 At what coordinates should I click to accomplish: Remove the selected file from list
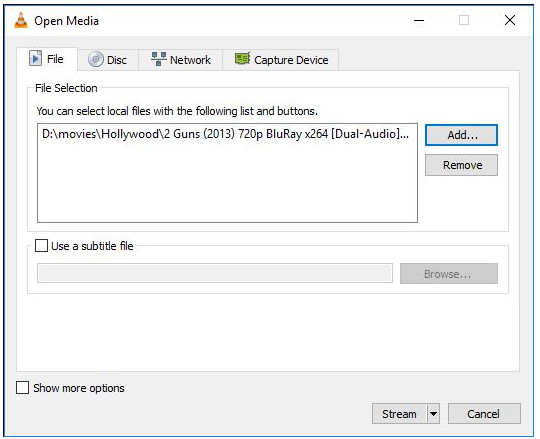coord(461,165)
